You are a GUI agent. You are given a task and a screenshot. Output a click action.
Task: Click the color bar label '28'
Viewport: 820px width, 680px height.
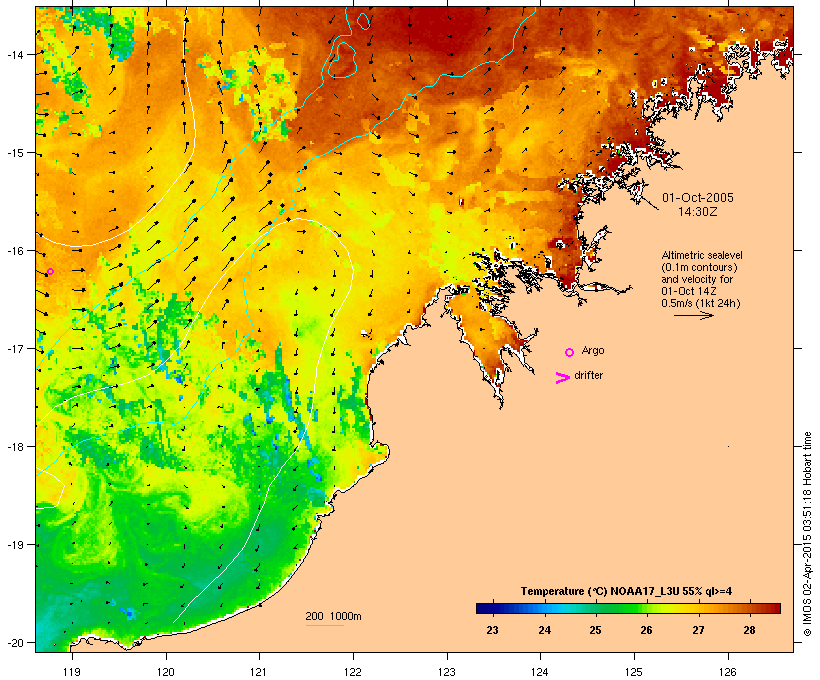click(749, 630)
